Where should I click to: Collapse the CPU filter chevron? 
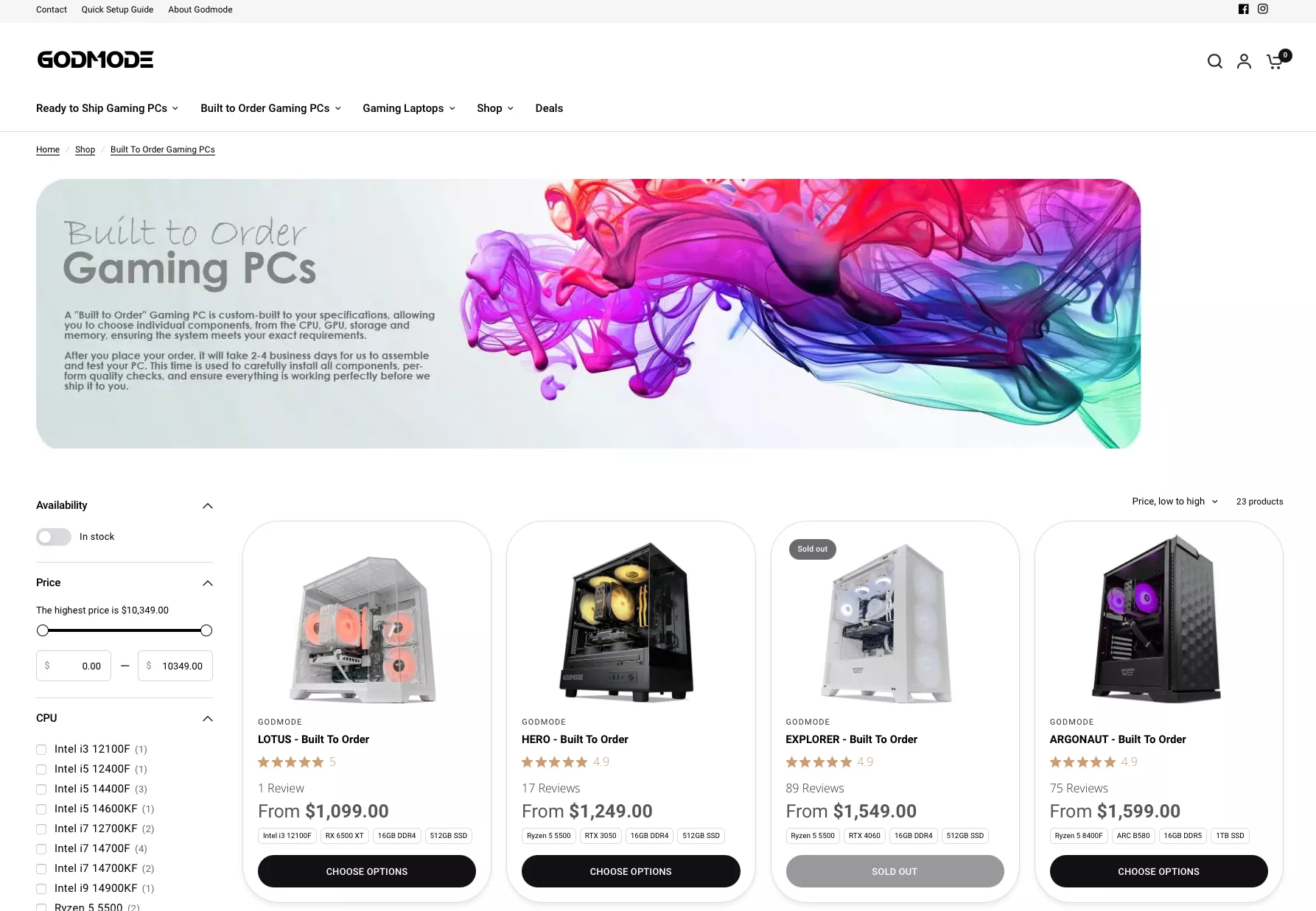[207, 719]
